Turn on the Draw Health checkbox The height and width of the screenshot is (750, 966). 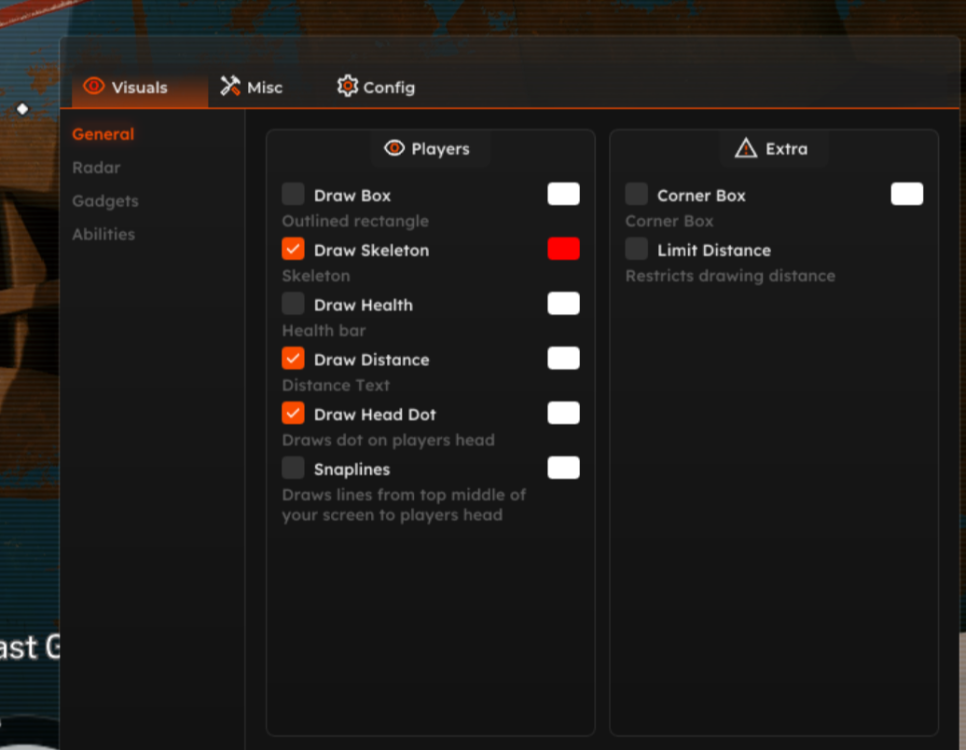coord(293,304)
